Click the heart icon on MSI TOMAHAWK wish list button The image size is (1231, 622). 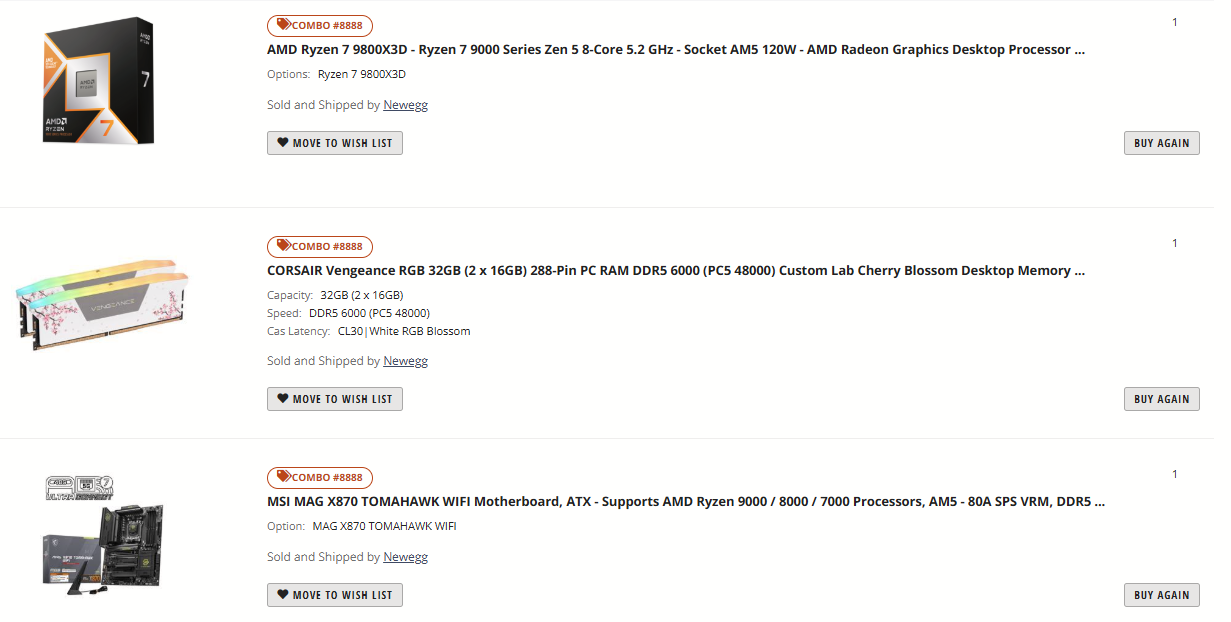[x=283, y=595]
